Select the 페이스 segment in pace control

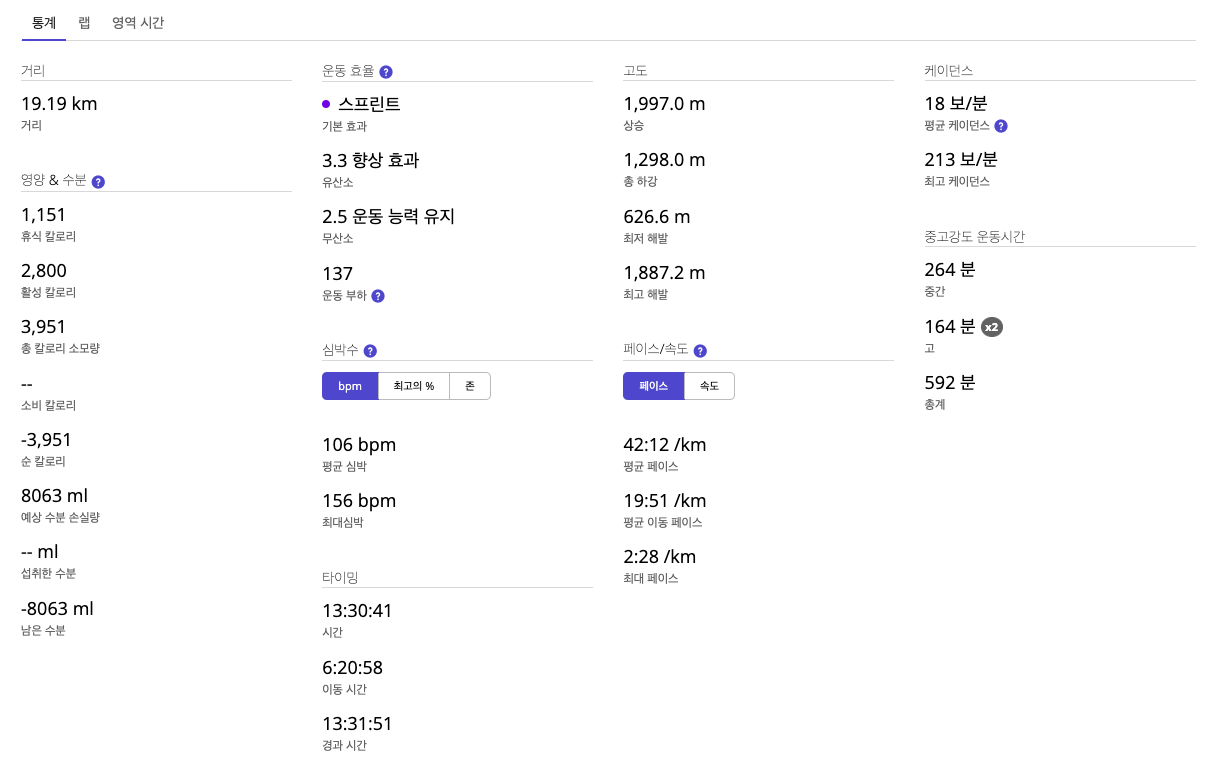653,385
